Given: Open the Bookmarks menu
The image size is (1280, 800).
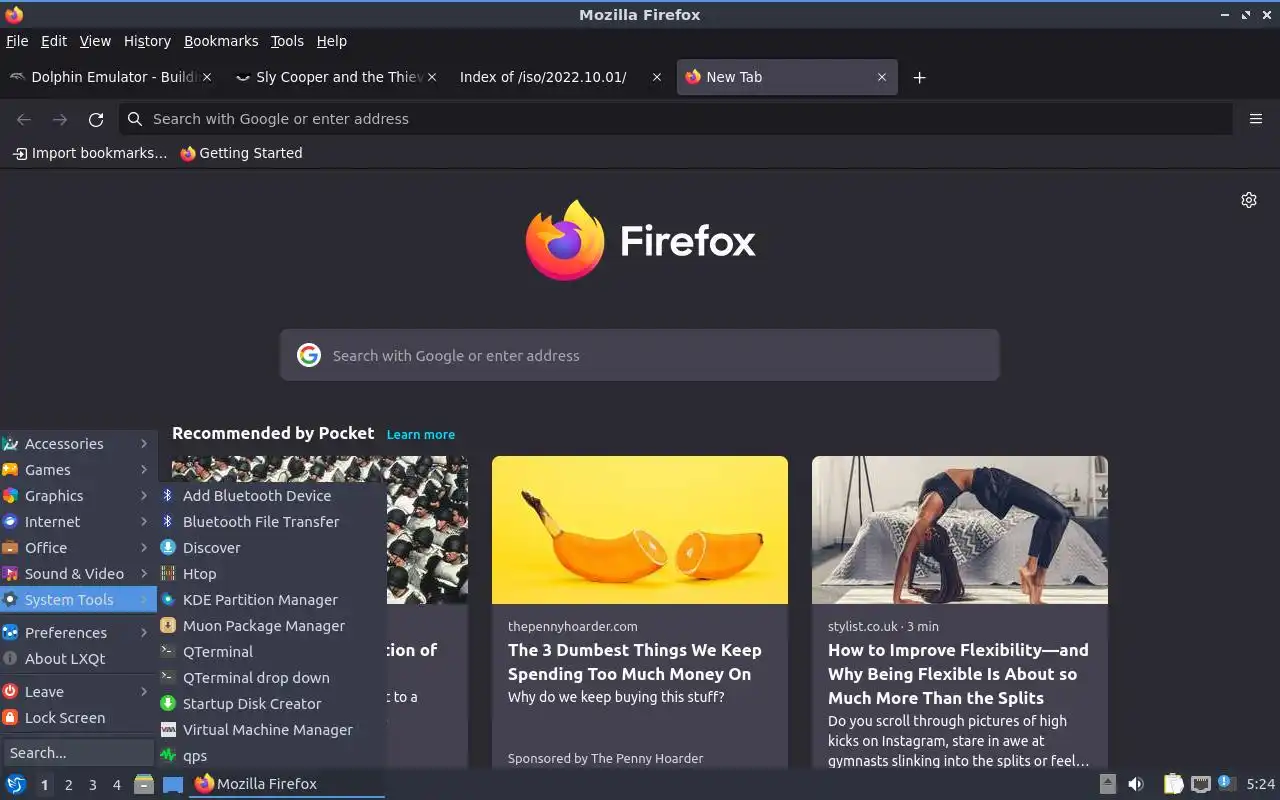Looking at the screenshot, I should (221, 41).
